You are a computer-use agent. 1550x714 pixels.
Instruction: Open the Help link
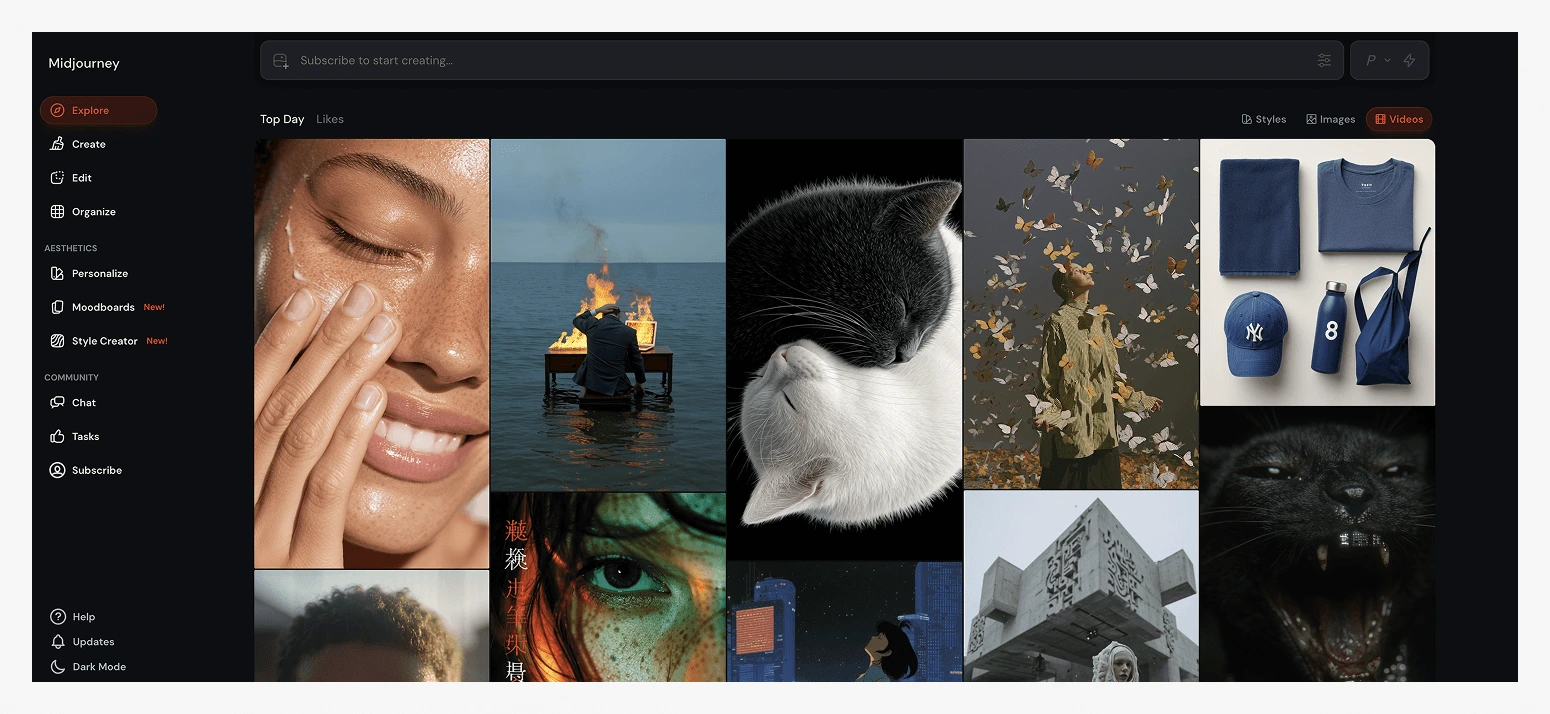[x=83, y=617]
